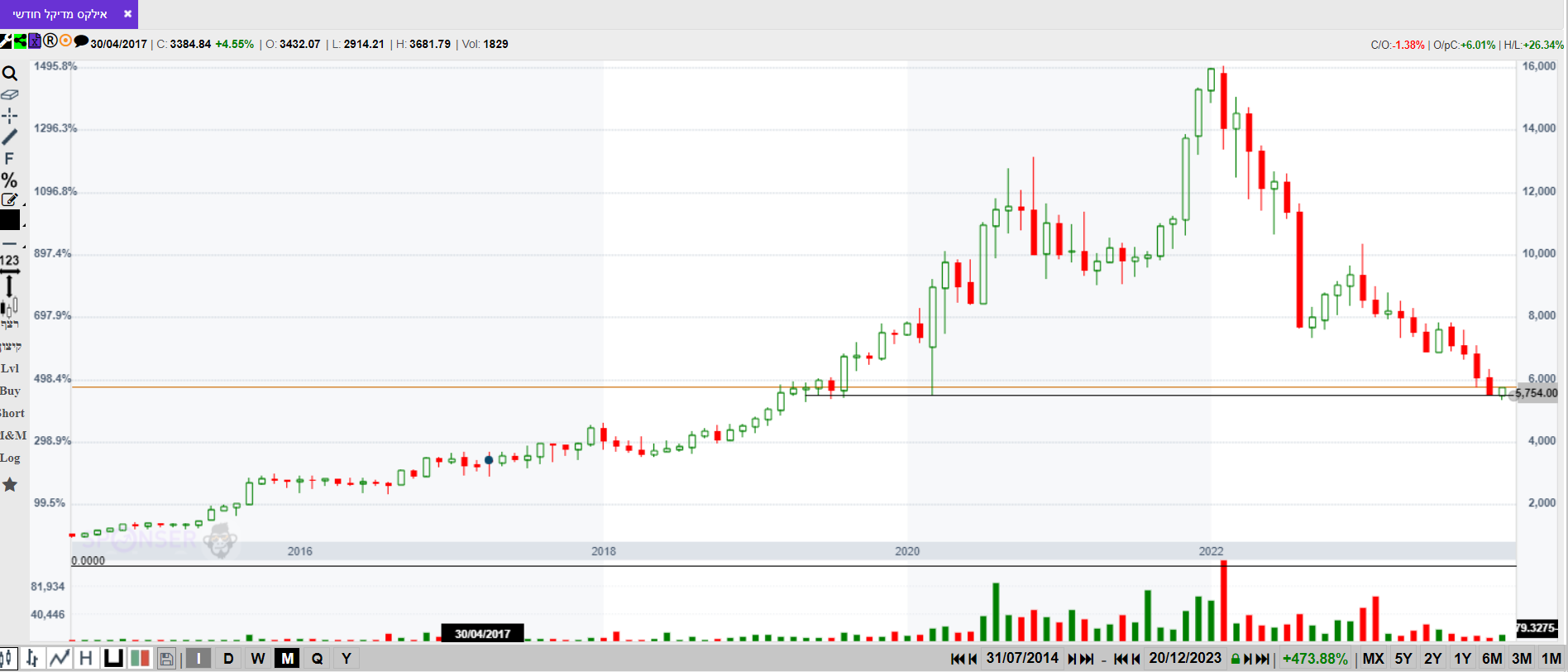Click the purple Excel export icon

click(35, 41)
